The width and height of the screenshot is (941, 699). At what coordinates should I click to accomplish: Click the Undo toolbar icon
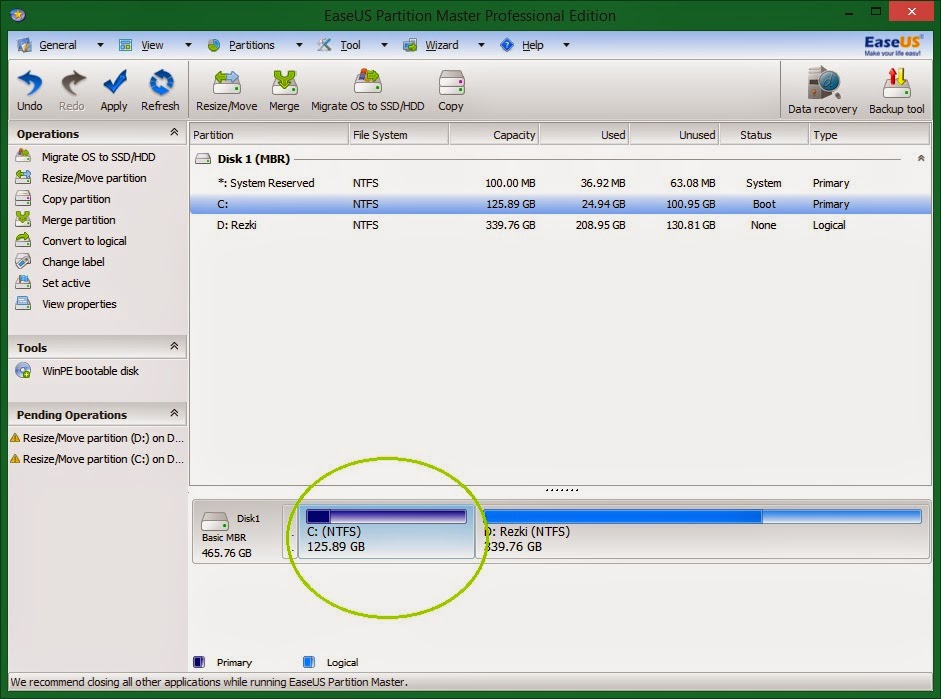point(29,83)
